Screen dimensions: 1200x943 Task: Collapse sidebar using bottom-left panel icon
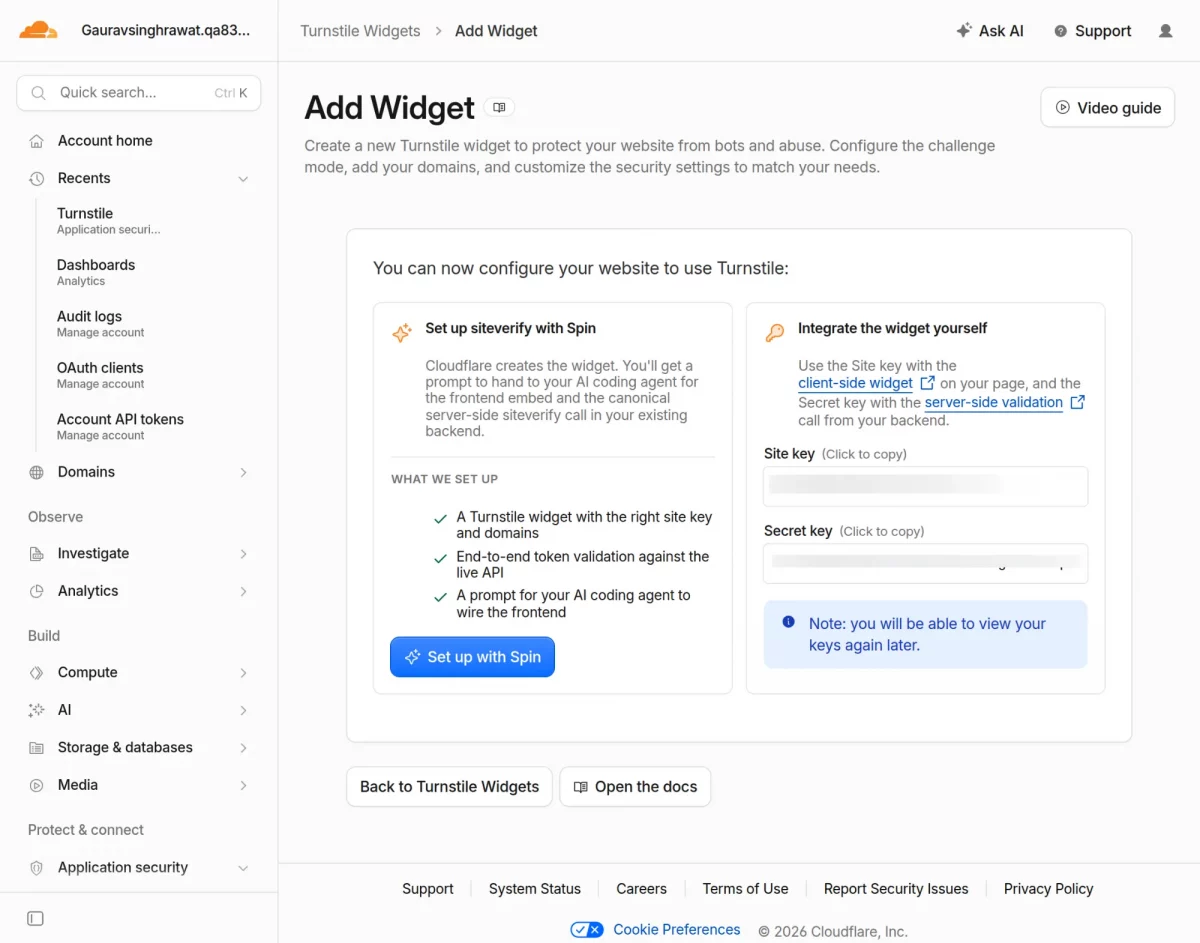(x=35, y=918)
